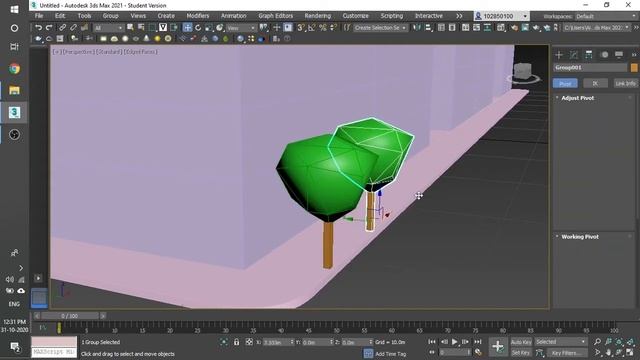Click the Align tool icon
This screenshot has height=360, width=640.
[x=428, y=27]
